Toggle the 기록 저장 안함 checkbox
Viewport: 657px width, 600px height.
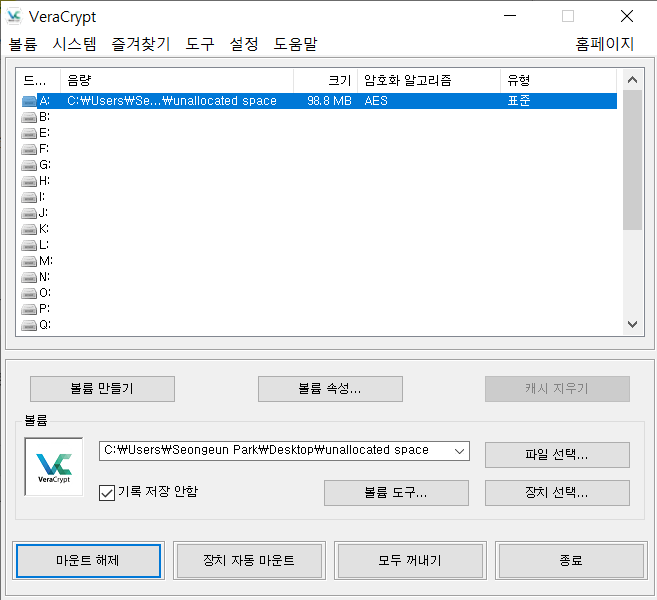[x=107, y=493]
